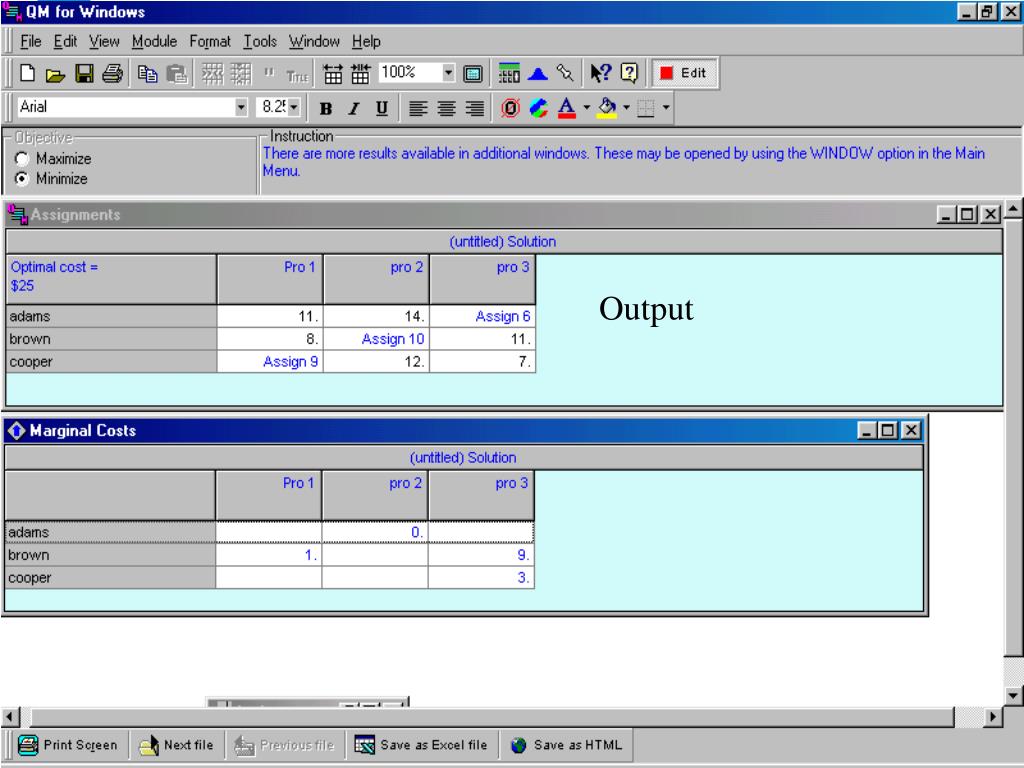Click the Marginal Costs window diamond icon

point(16,430)
